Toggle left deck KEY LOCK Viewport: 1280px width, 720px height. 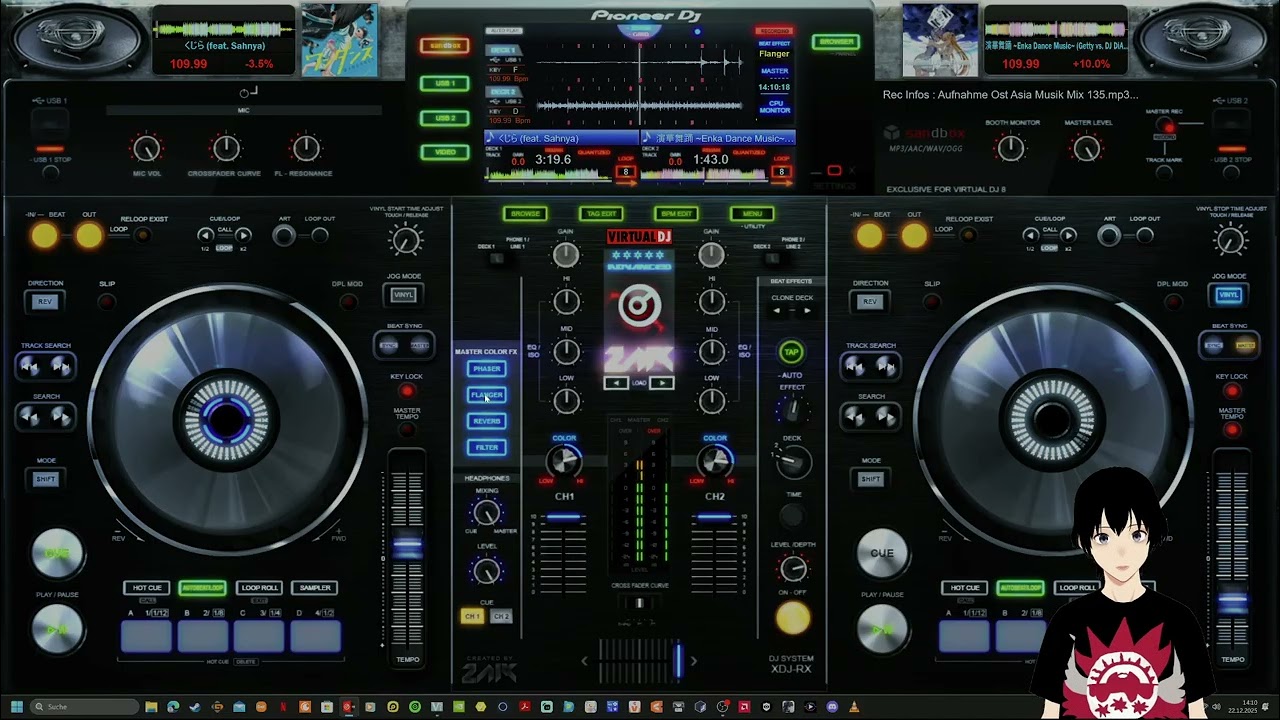[x=407, y=391]
